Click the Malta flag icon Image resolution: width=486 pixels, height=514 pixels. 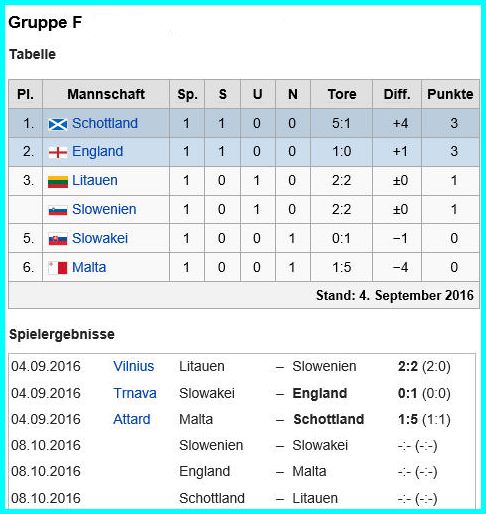pyautogui.click(x=58, y=268)
